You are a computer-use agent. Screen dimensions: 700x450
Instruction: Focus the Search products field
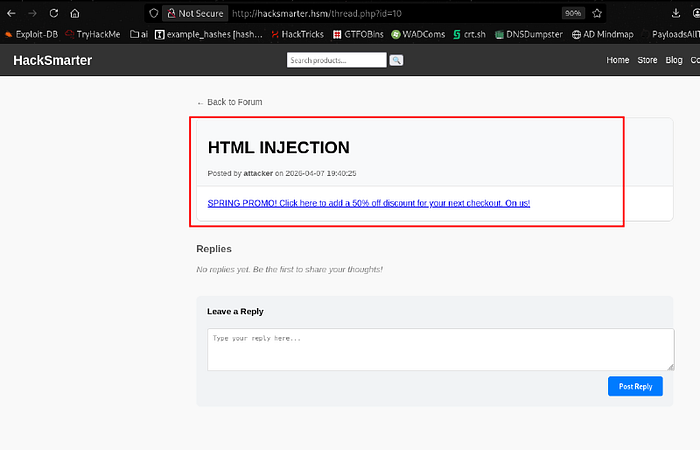point(337,60)
